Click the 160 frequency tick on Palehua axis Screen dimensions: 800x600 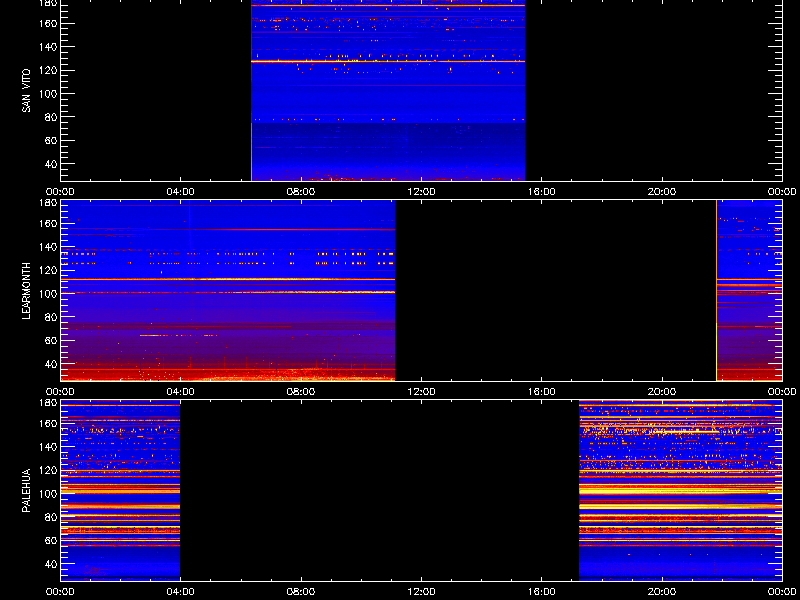(x=48, y=423)
